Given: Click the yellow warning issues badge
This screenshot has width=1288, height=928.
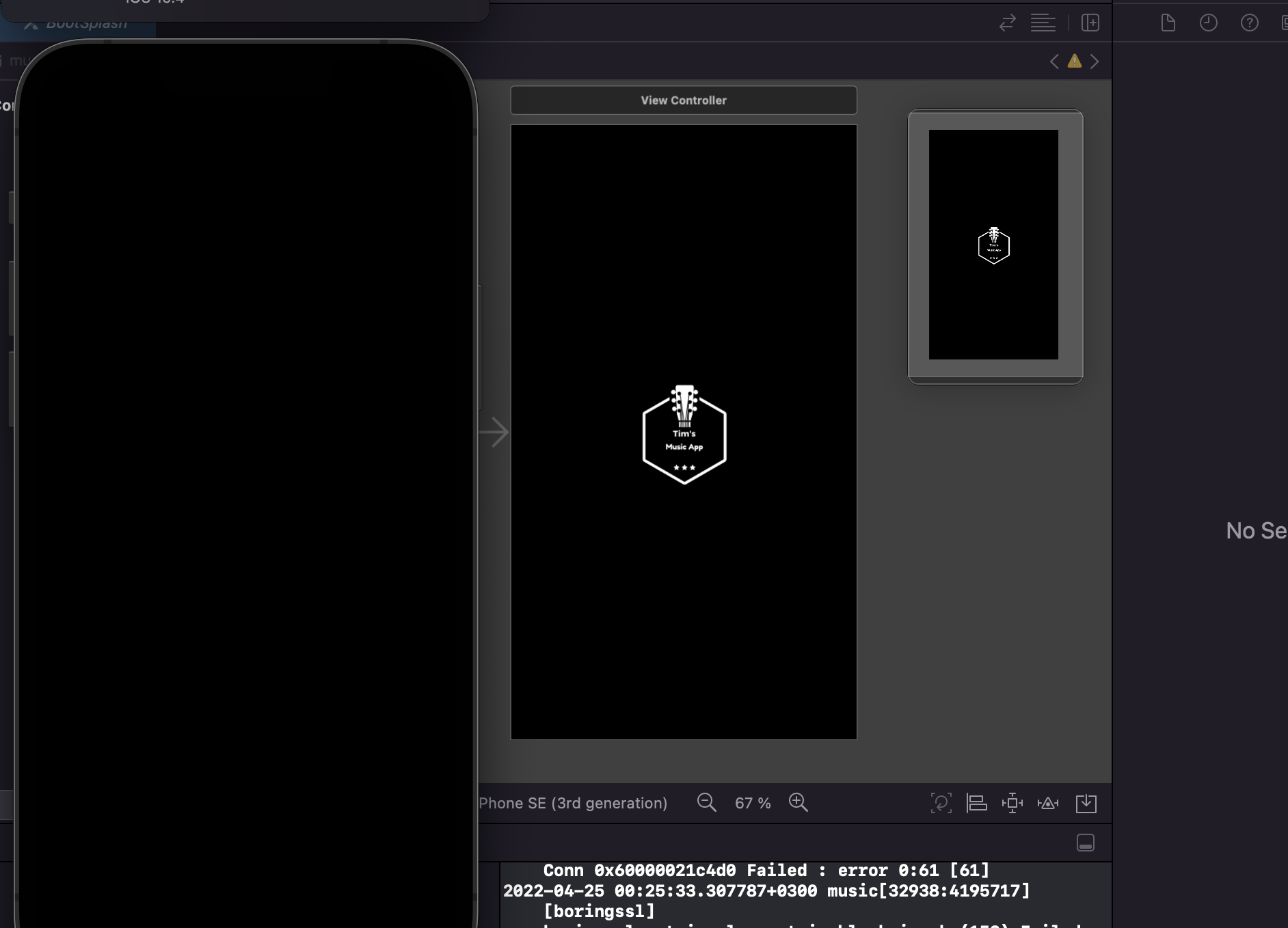Looking at the screenshot, I should 1074,62.
